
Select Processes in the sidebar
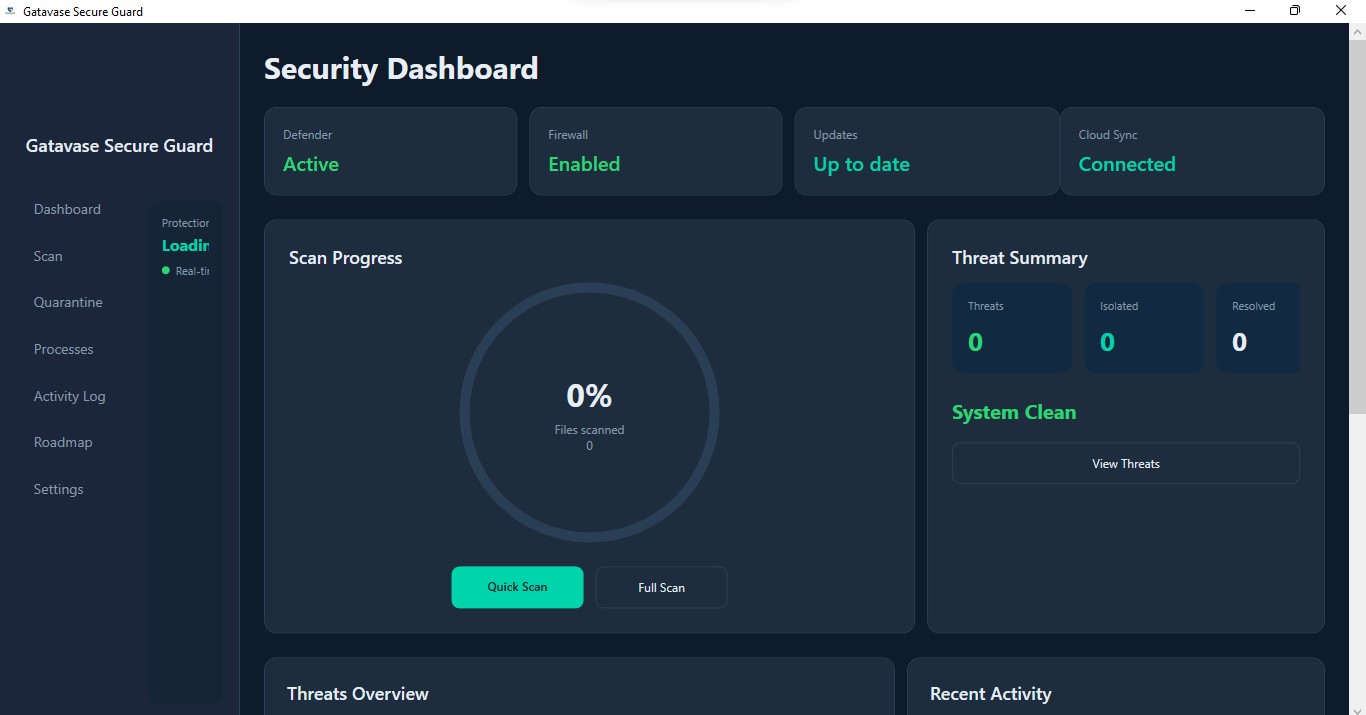(63, 349)
